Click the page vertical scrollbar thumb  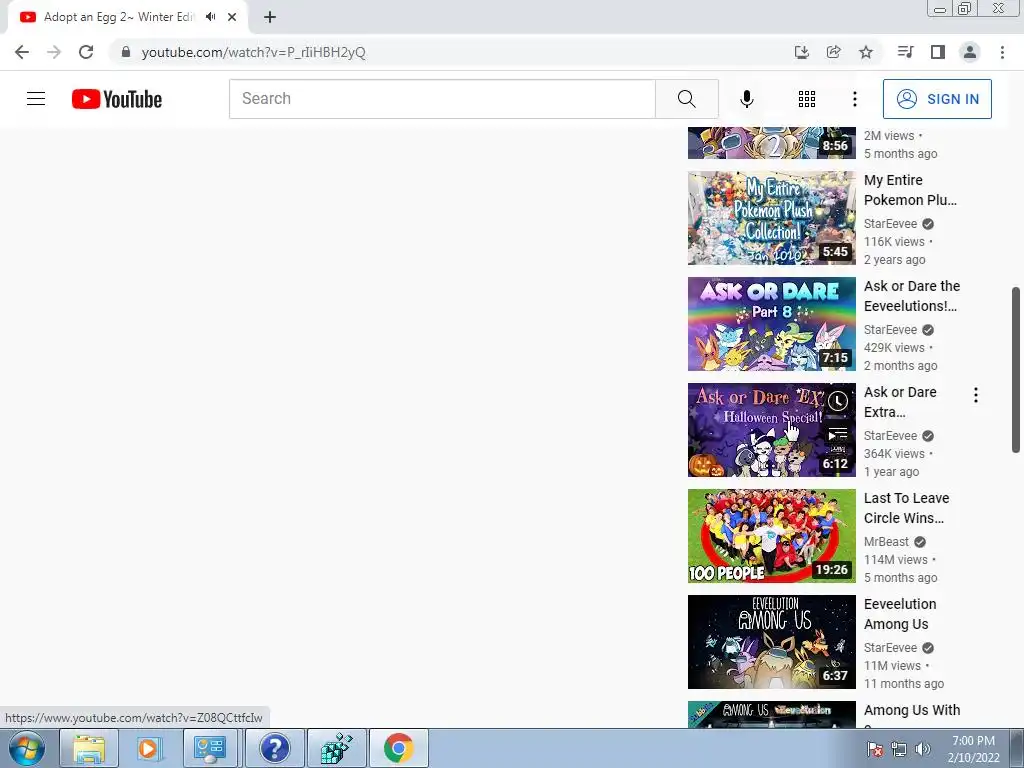(x=1016, y=370)
